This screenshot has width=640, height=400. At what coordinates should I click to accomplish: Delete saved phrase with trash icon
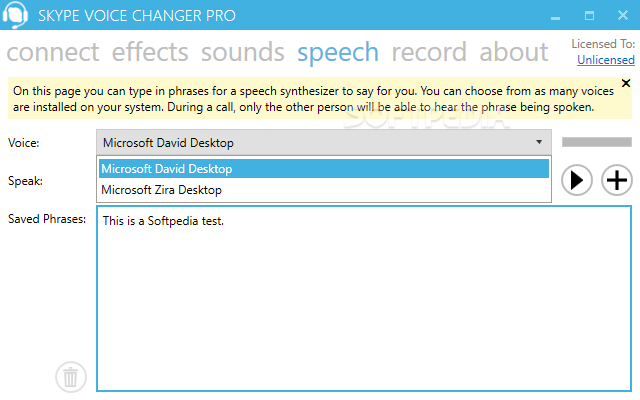click(x=71, y=377)
